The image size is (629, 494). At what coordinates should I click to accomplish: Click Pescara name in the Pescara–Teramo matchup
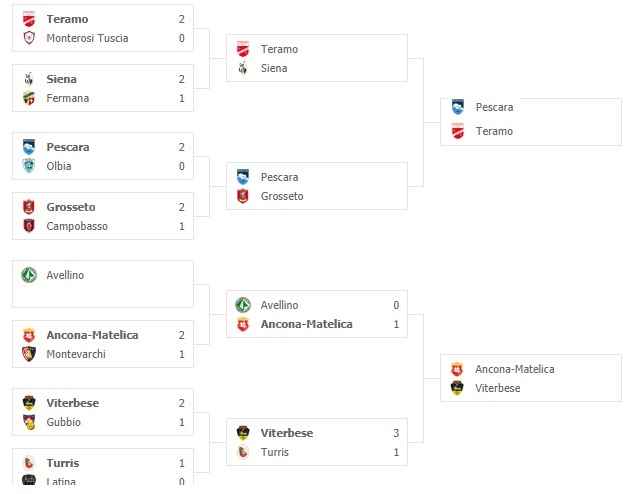tap(494, 106)
